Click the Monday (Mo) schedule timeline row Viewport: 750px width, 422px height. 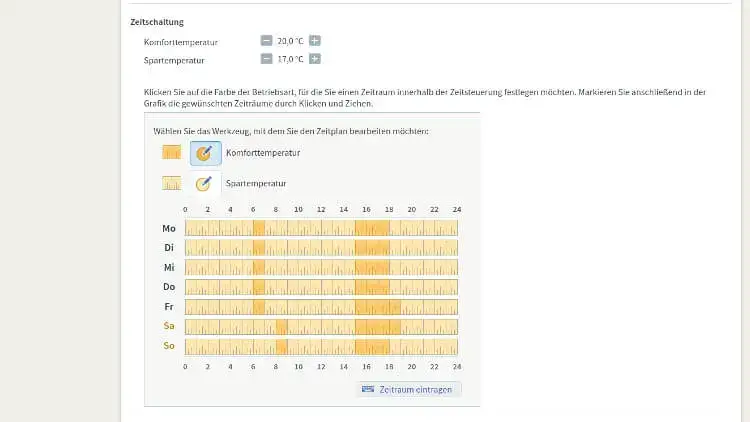[321, 228]
